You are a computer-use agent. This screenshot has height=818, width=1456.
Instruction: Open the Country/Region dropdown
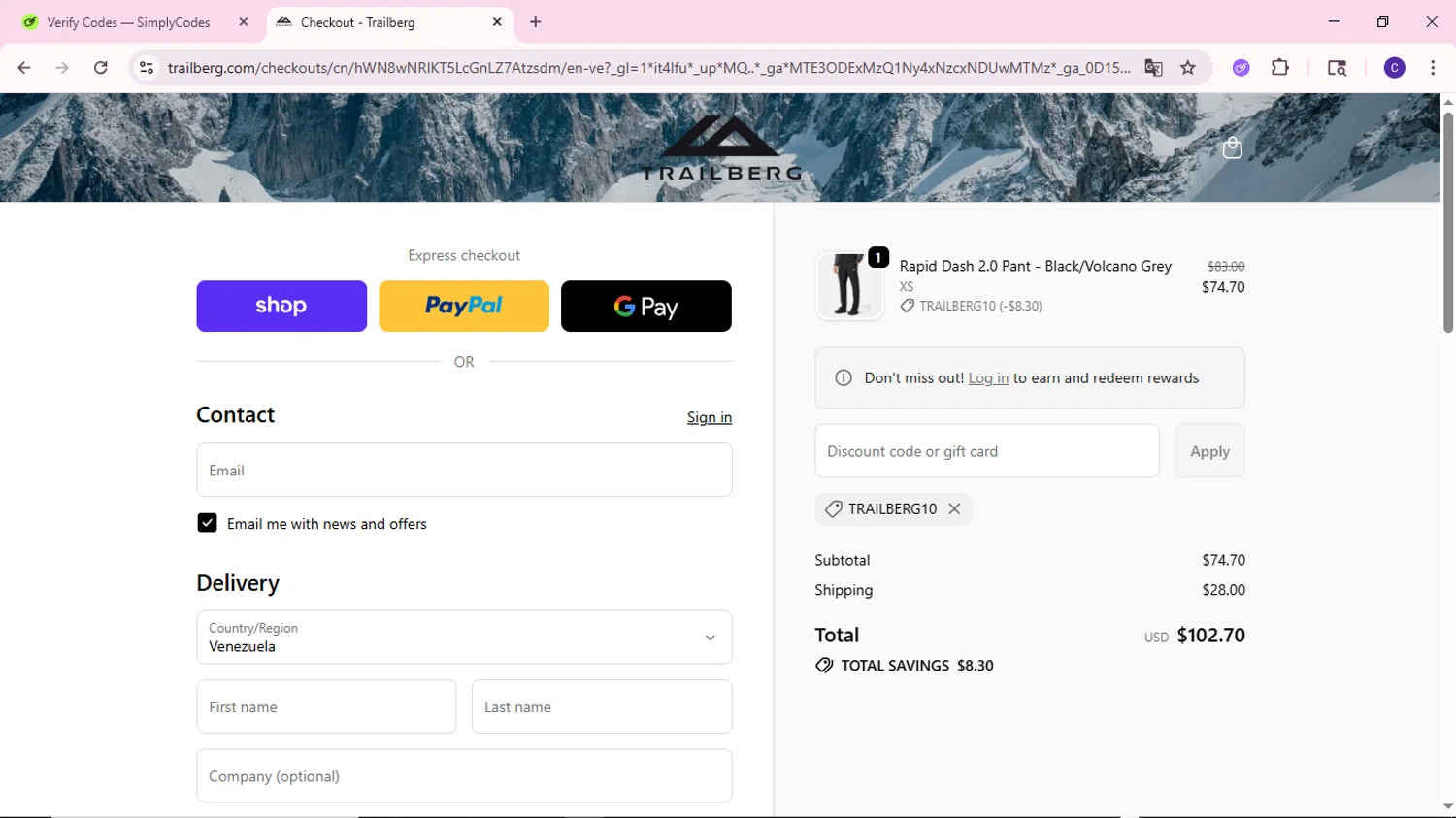[x=464, y=638]
